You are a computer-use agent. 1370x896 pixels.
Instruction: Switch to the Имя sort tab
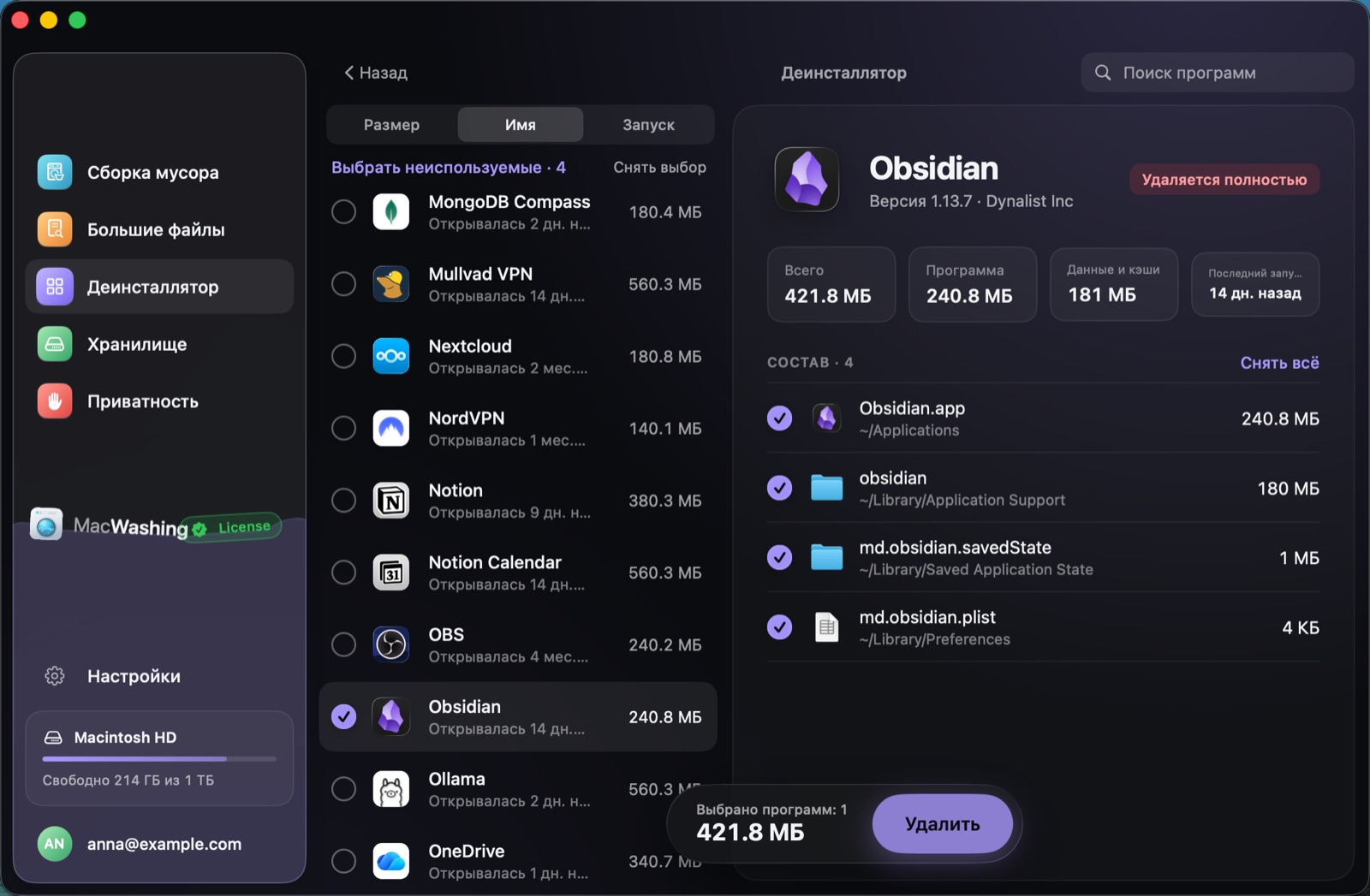[521, 125]
